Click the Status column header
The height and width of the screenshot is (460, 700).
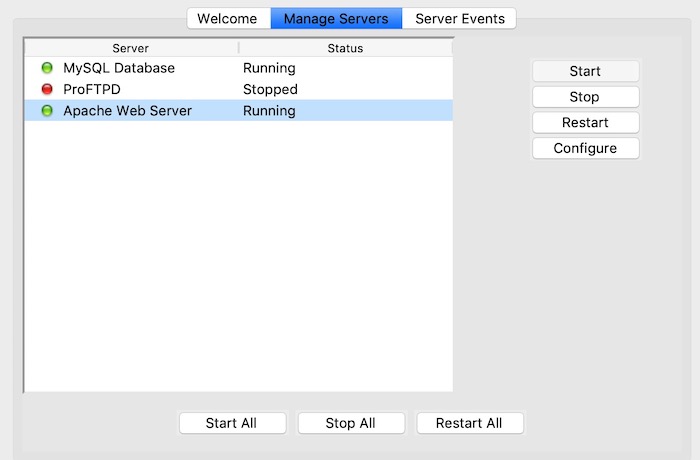[x=345, y=48]
